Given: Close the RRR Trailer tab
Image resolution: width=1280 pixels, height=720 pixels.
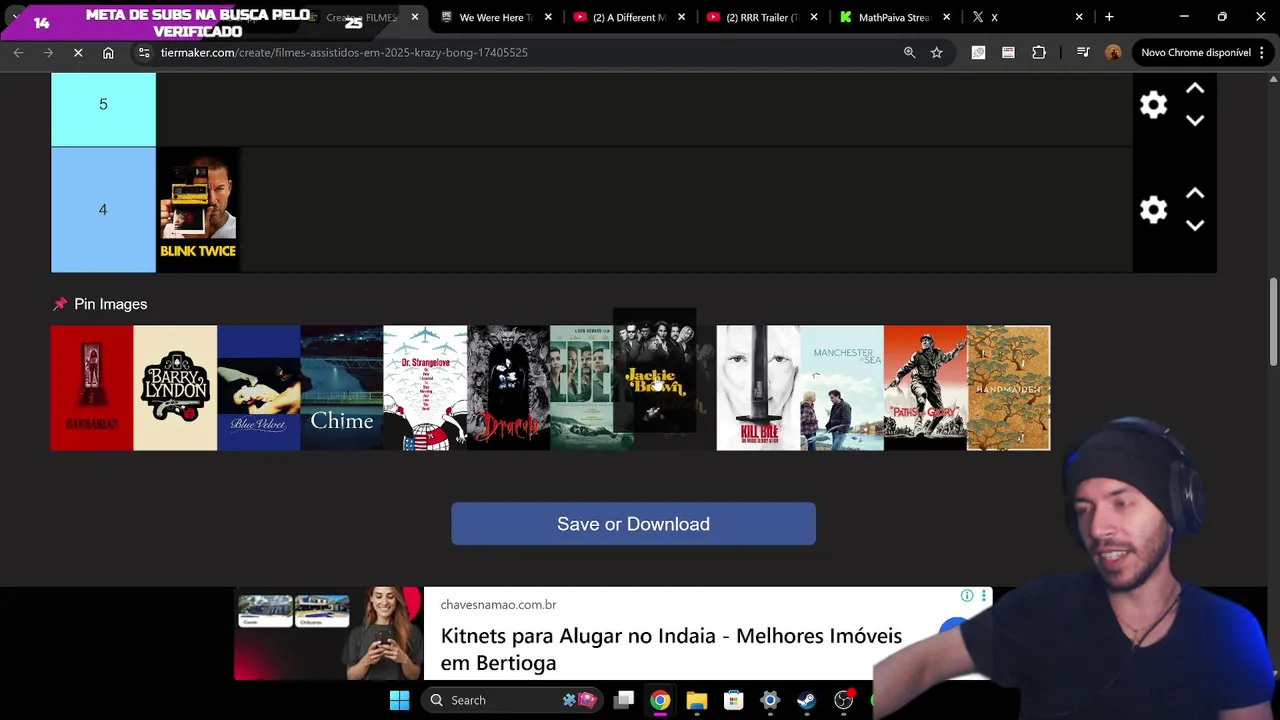Looking at the screenshot, I should tap(813, 17).
